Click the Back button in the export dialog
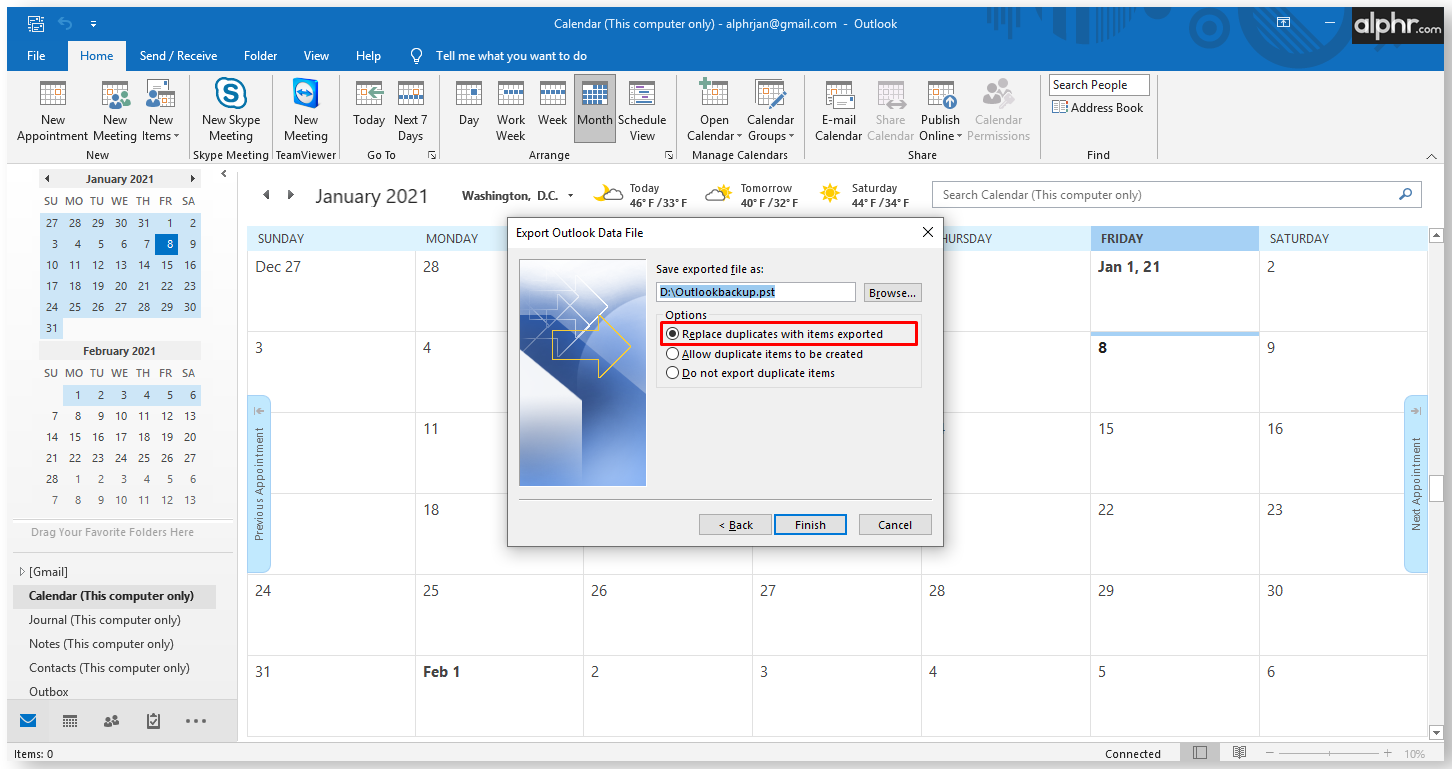 735,525
